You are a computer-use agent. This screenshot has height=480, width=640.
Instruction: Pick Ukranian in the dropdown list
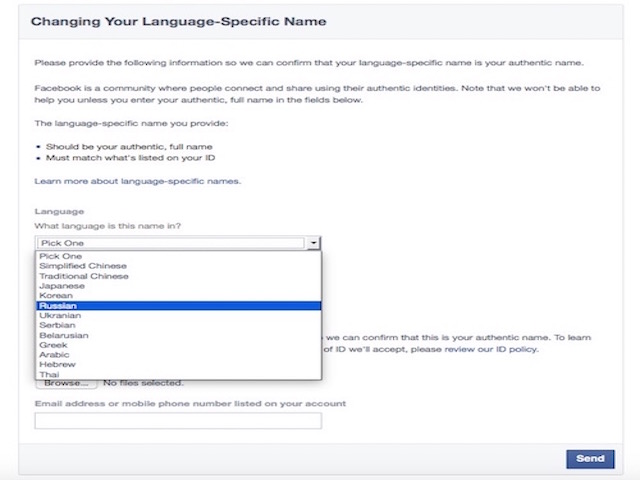pyautogui.click(x=178, y=316)
